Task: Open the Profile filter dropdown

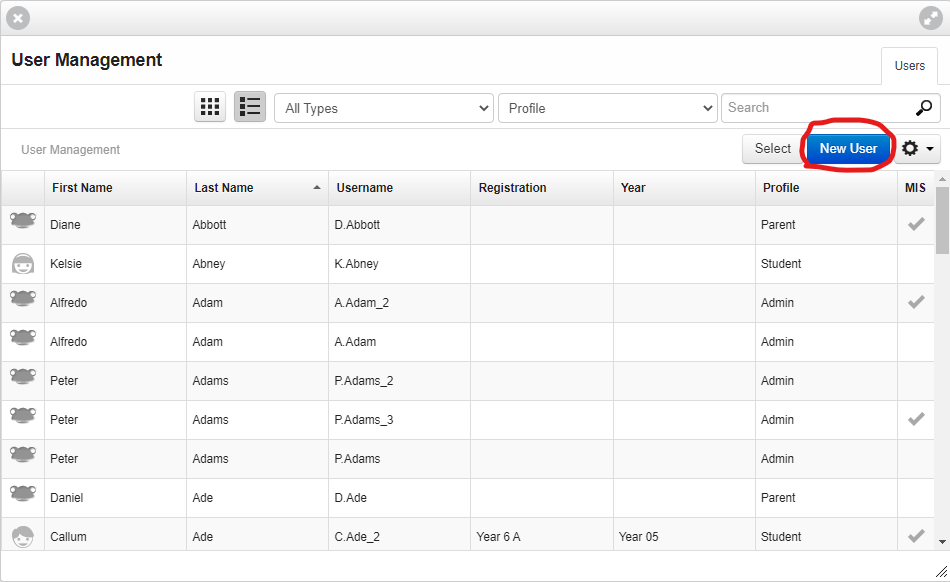Action: tap(608, 108)
